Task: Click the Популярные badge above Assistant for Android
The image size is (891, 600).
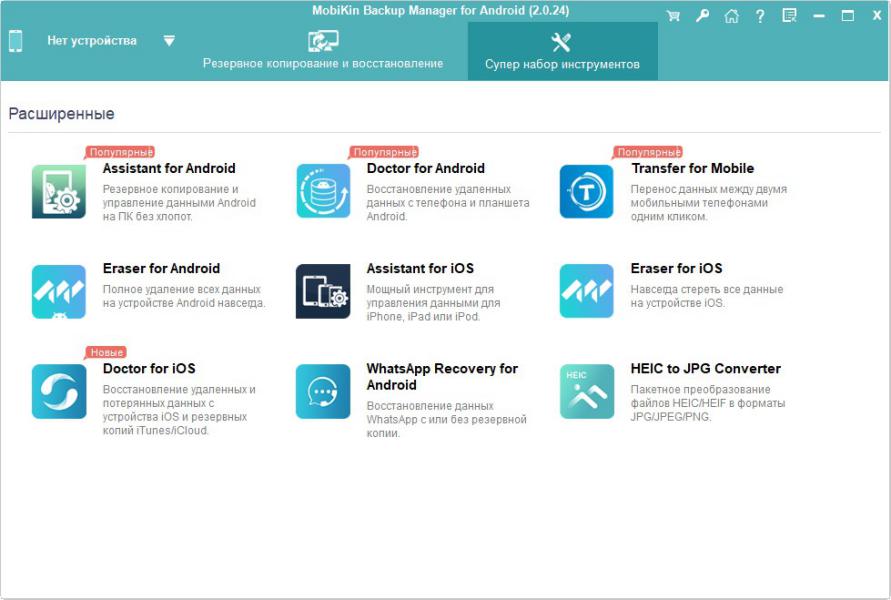Action: [120, 152]
